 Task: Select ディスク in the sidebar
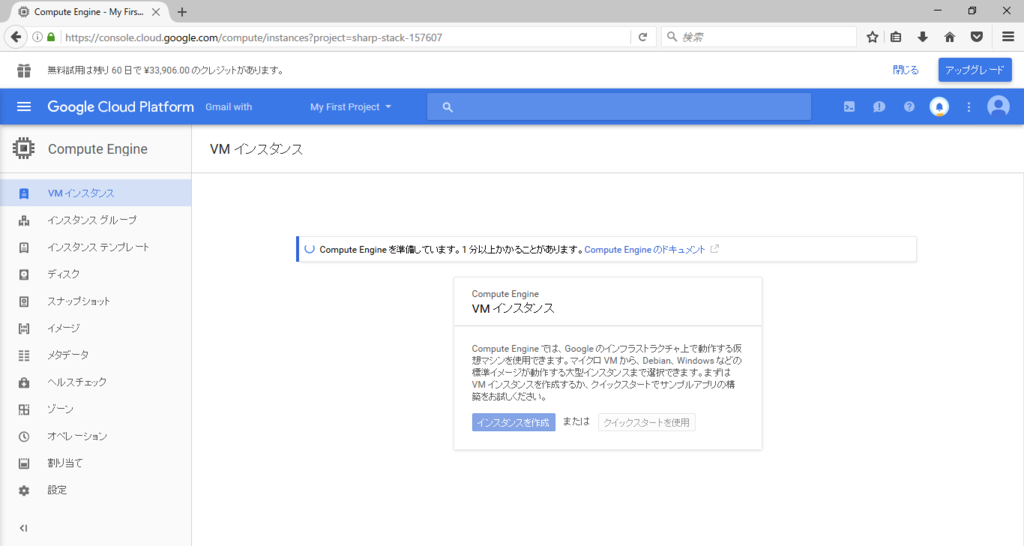95,274
